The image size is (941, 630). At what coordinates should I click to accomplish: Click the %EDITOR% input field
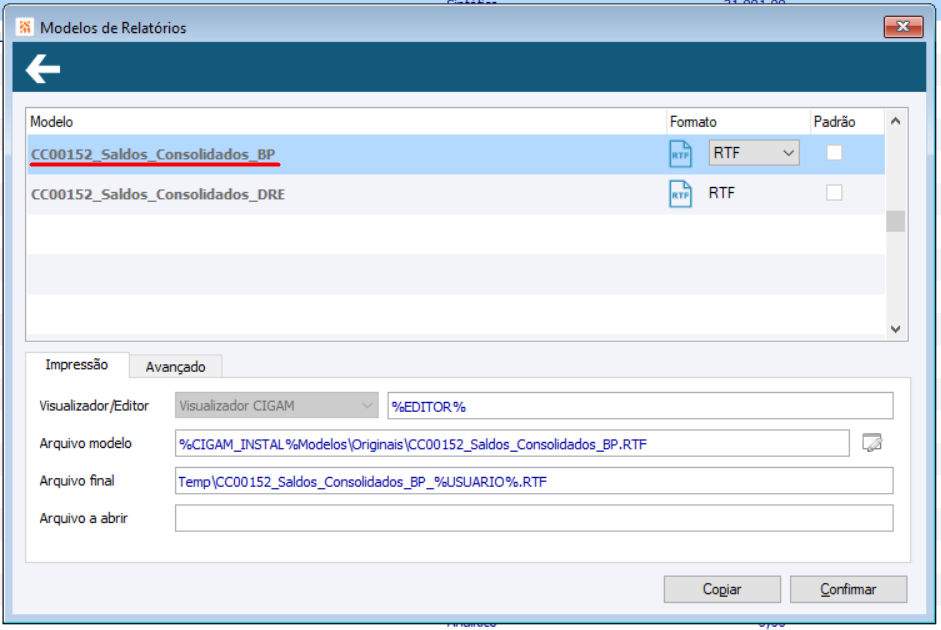coord(640,406)
